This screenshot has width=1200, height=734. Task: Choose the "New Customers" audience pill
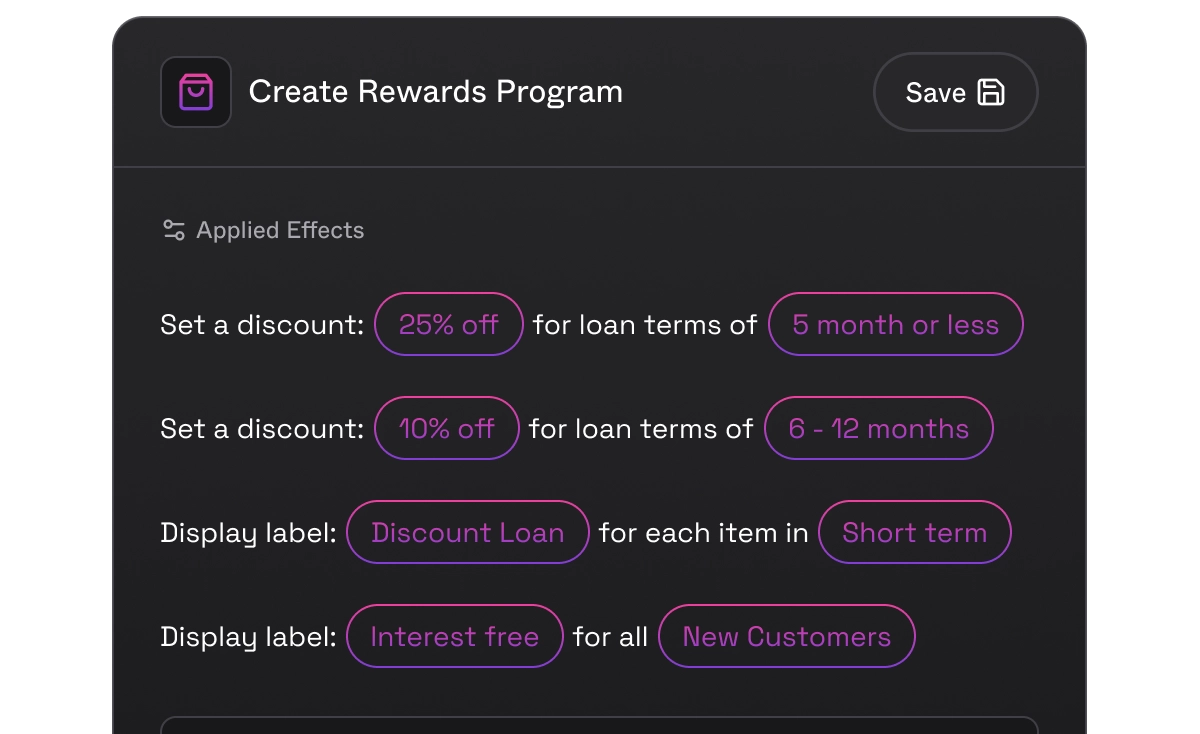[x=786, y=636]
